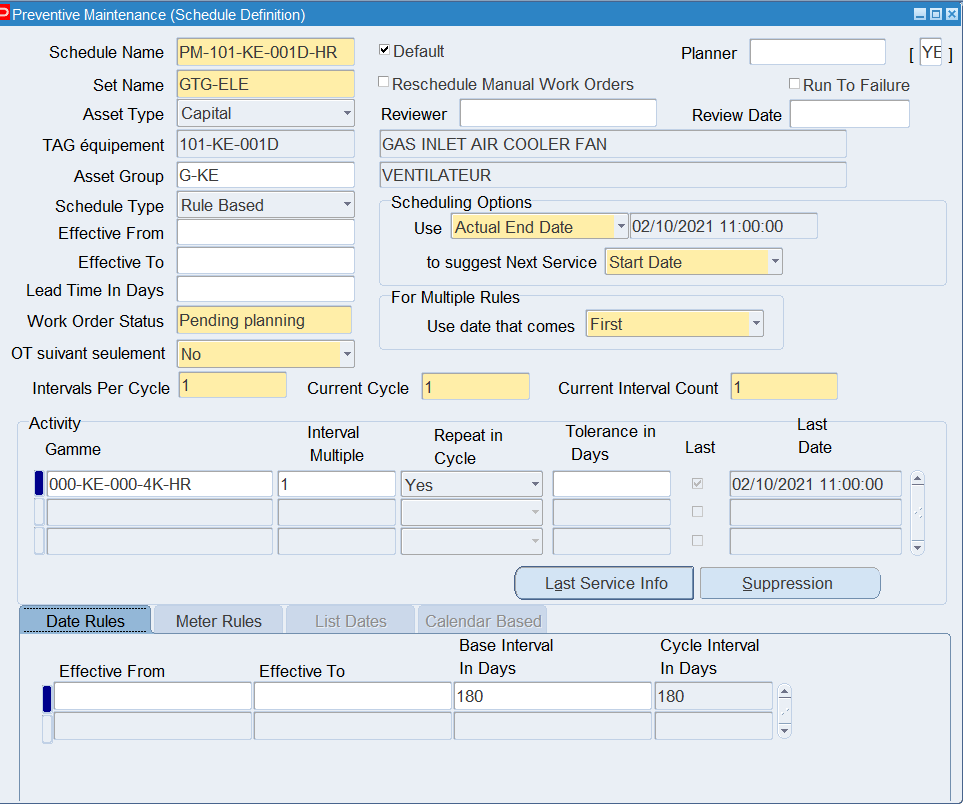Switch to the Meter Rules tab

click(218, 619)
